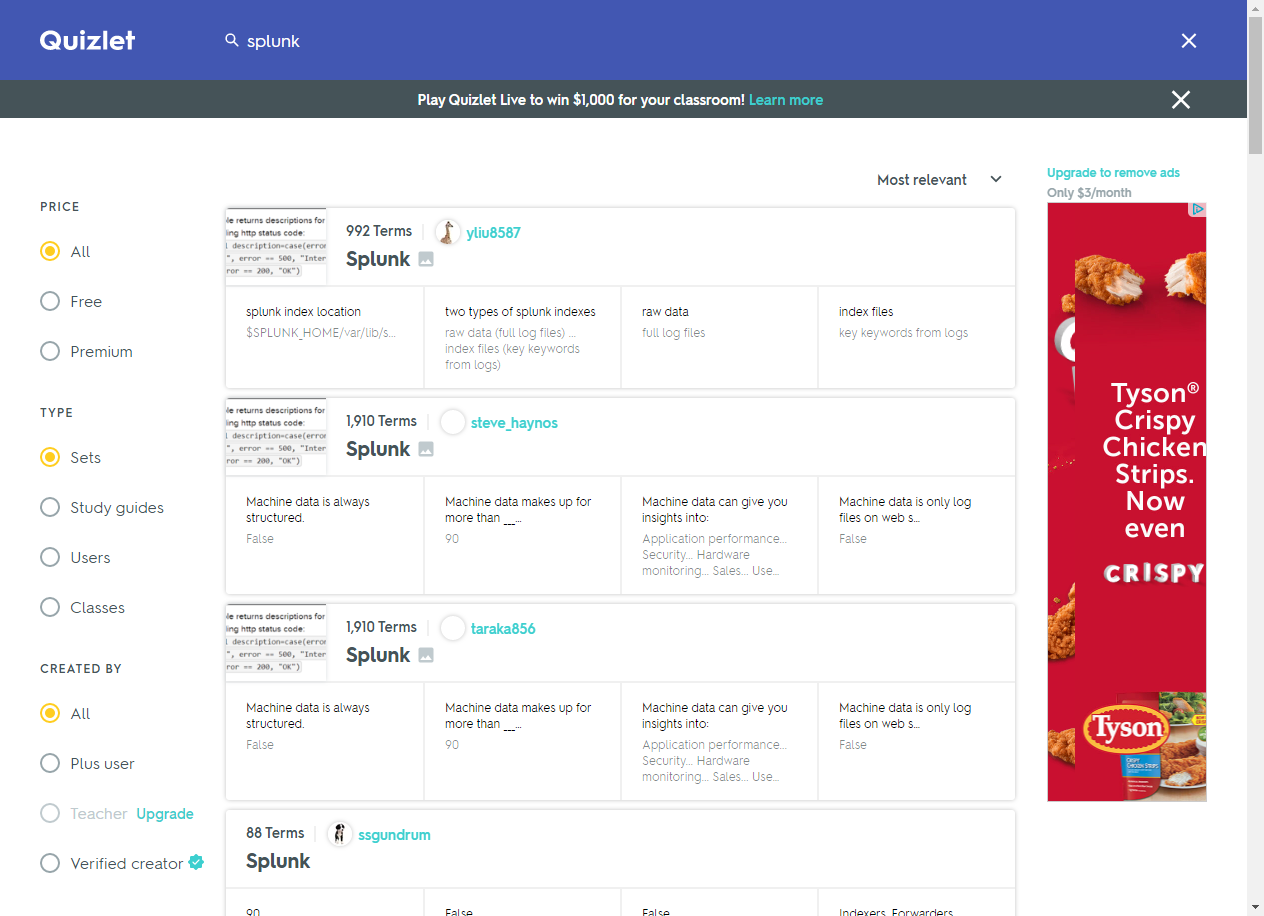Click the search magnifier icon
This screenshot has width=1264, height=916.
click(232, 40)
